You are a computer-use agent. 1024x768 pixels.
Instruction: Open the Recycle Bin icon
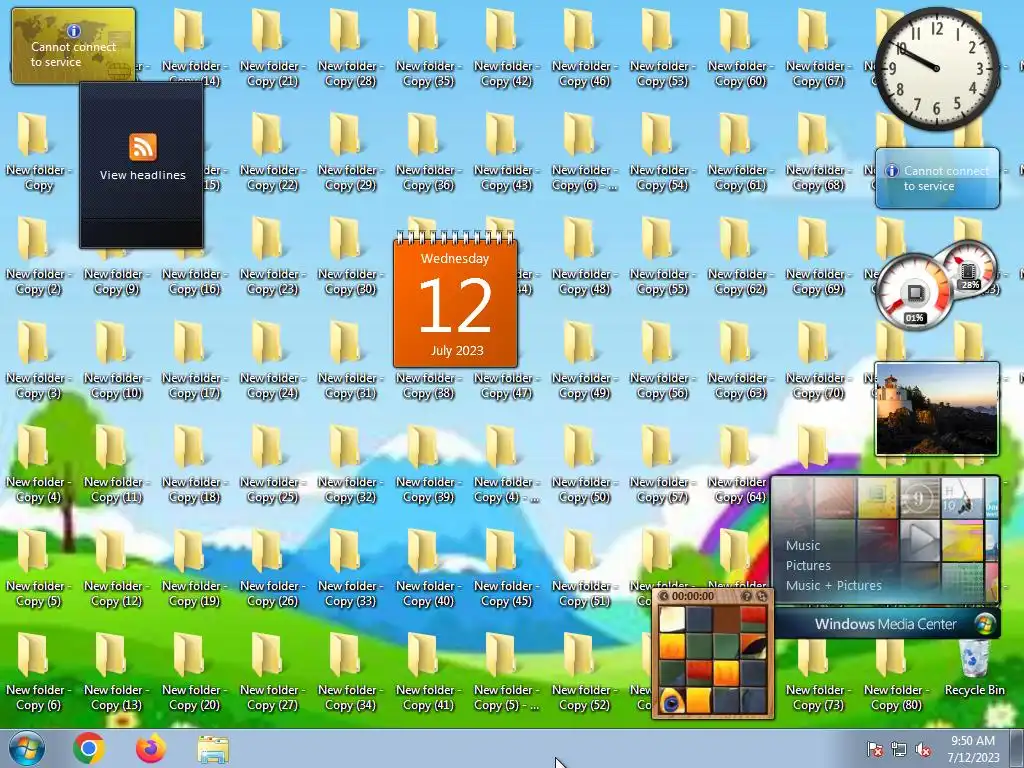point(974,667)
